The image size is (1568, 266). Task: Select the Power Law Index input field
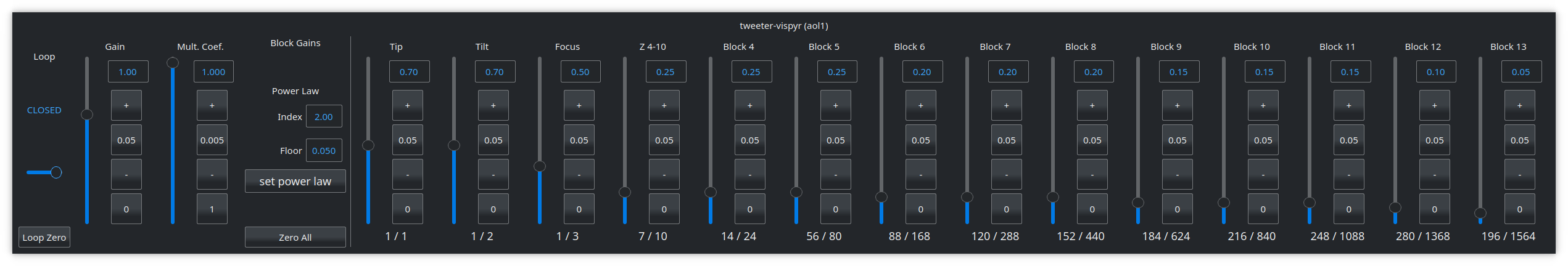tap(324, 116)
